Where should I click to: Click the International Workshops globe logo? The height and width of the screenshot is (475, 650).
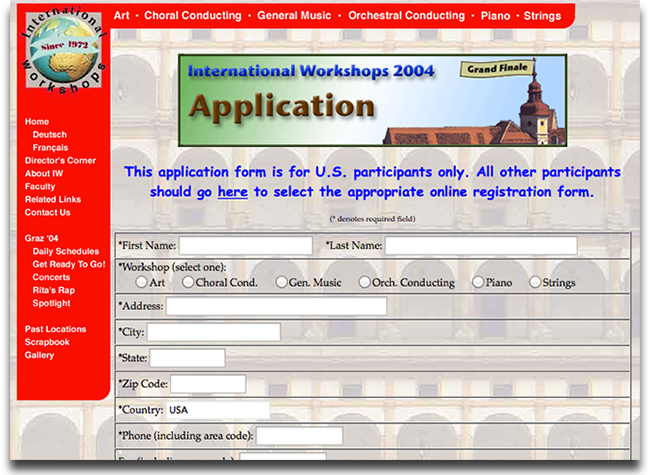point(64,50)
